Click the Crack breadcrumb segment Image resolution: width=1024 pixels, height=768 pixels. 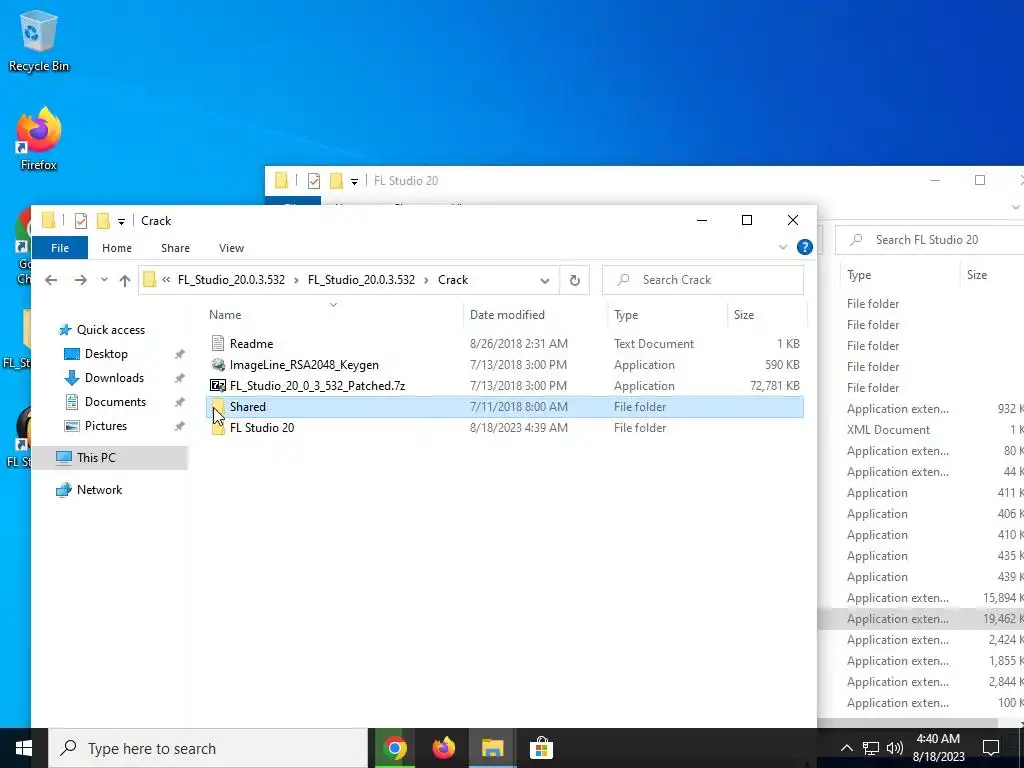pyautogui.click(x=453, y=280)
